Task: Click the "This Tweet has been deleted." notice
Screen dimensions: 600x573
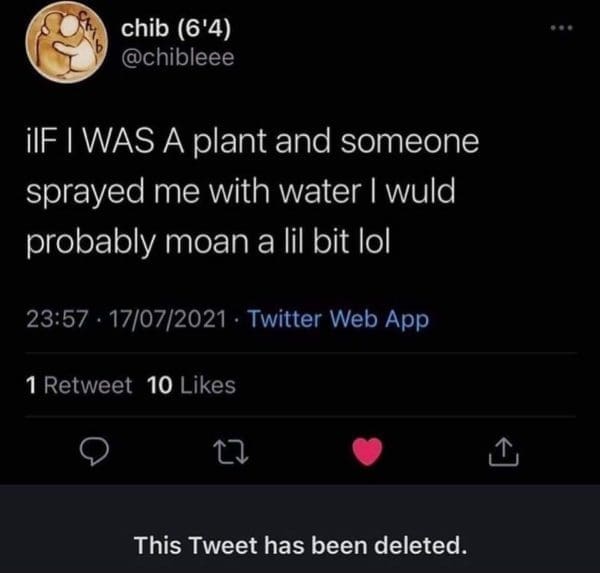Action: click(302, 546)
